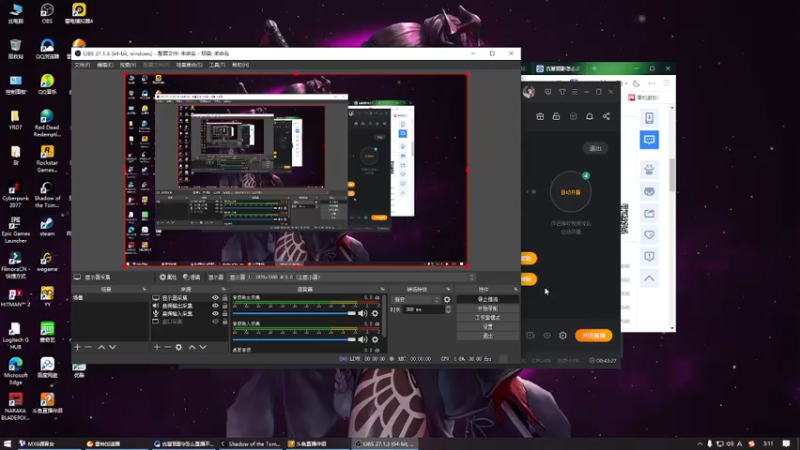The width and height of the screenshot is (800, 450).
Task: Open the View menu in OBS
Action: (x=128, y=65)
